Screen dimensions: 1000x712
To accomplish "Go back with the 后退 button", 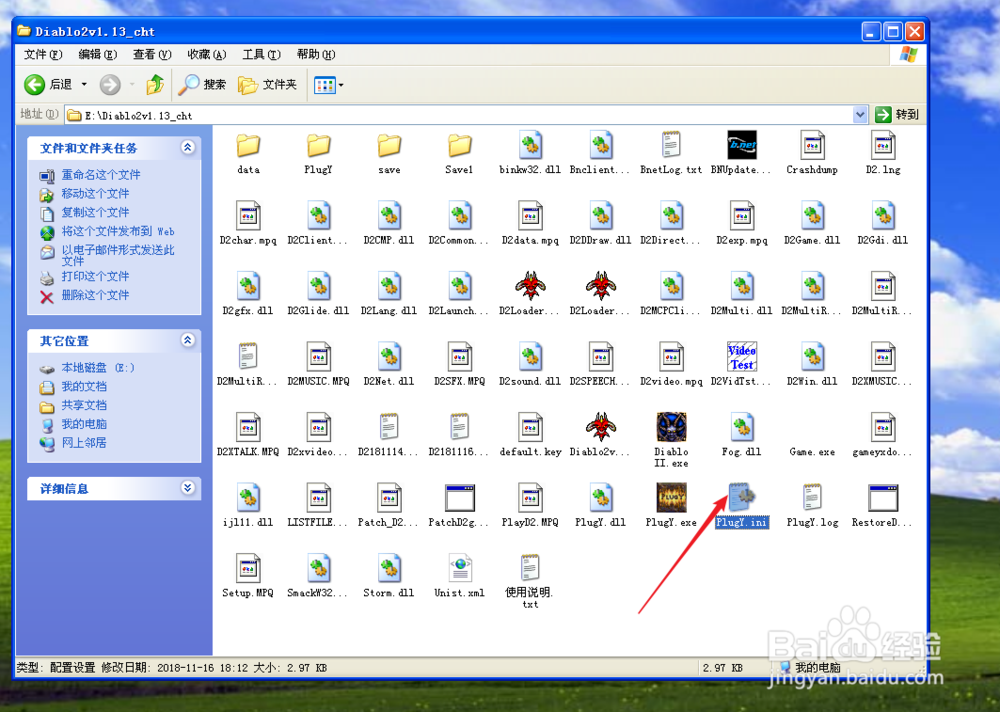I will (x=48, y=84).
